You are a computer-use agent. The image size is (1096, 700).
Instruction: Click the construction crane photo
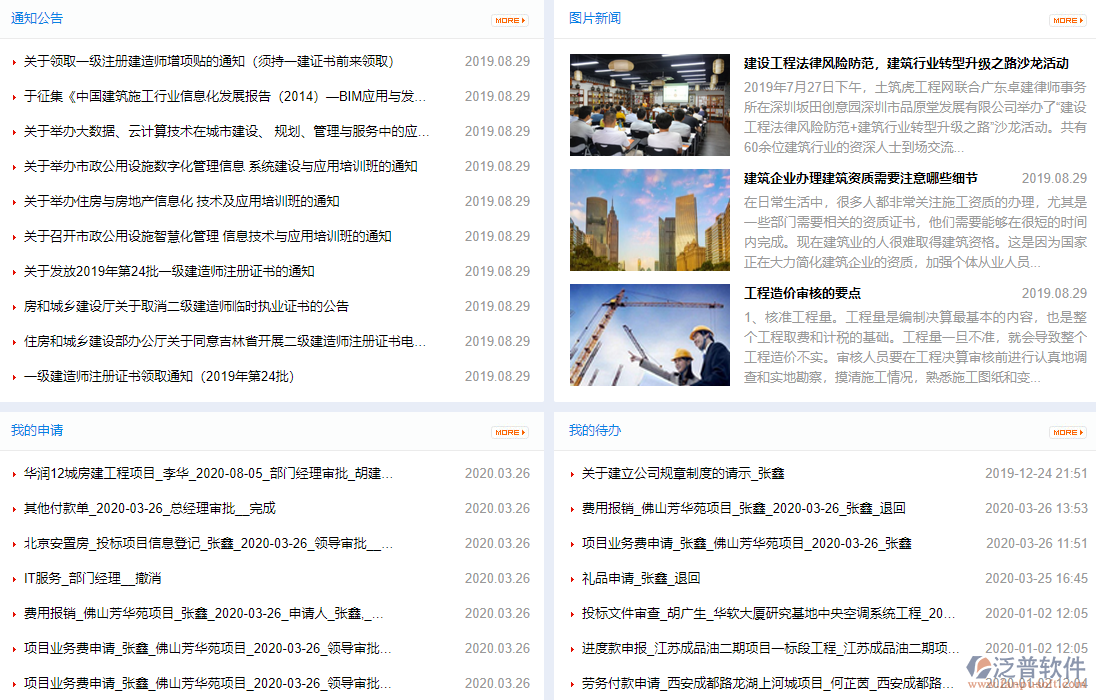pyautogui.click(x=649, y=335)
